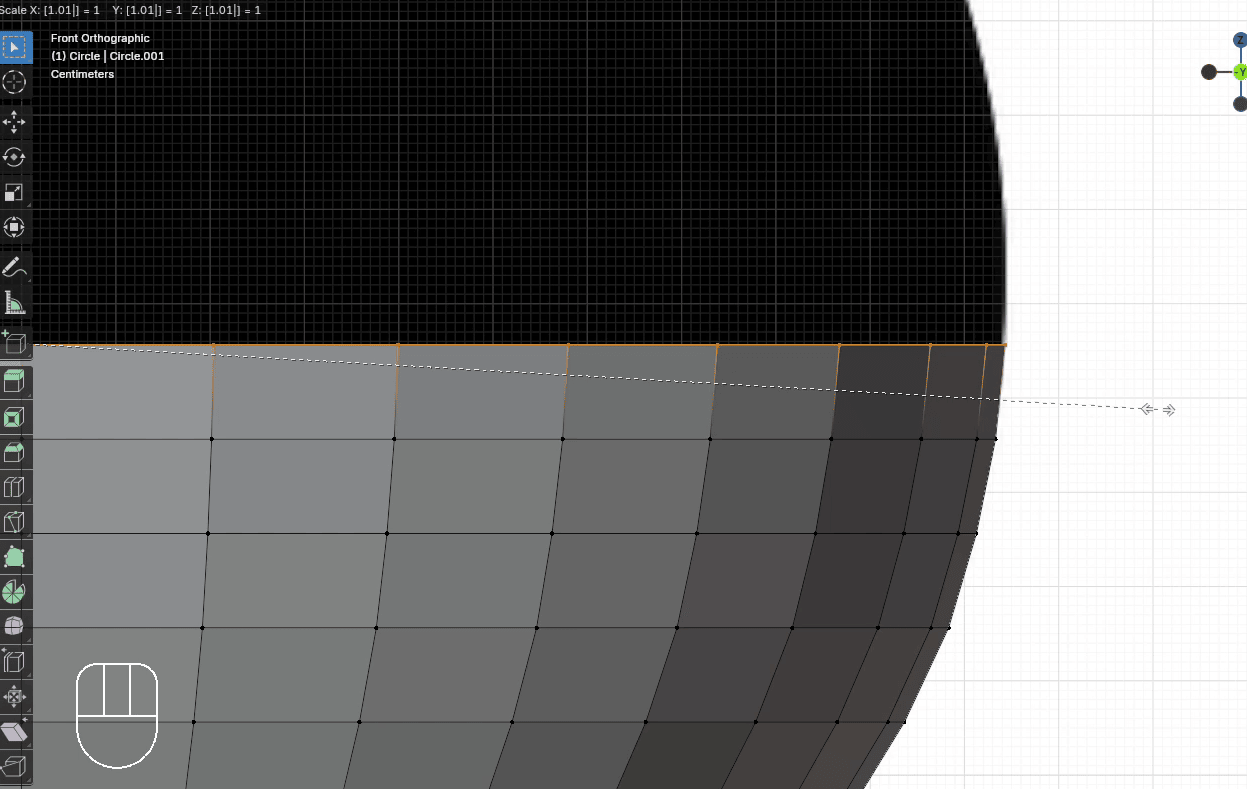Choose the Bevel tool
1247x789 pixels.
coord(15,452)
